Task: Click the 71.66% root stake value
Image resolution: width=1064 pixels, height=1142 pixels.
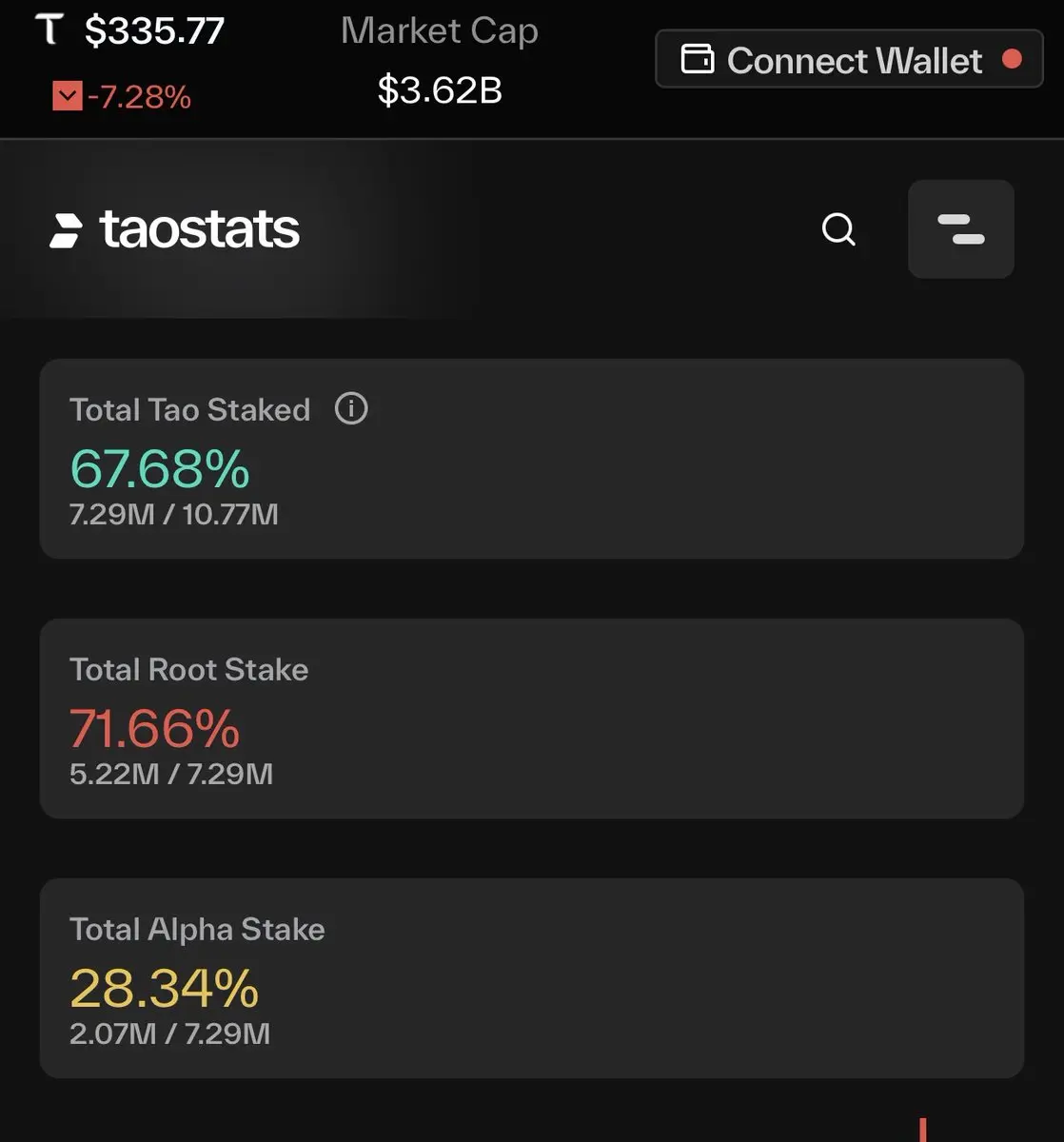Action: [x=154, y=729]
